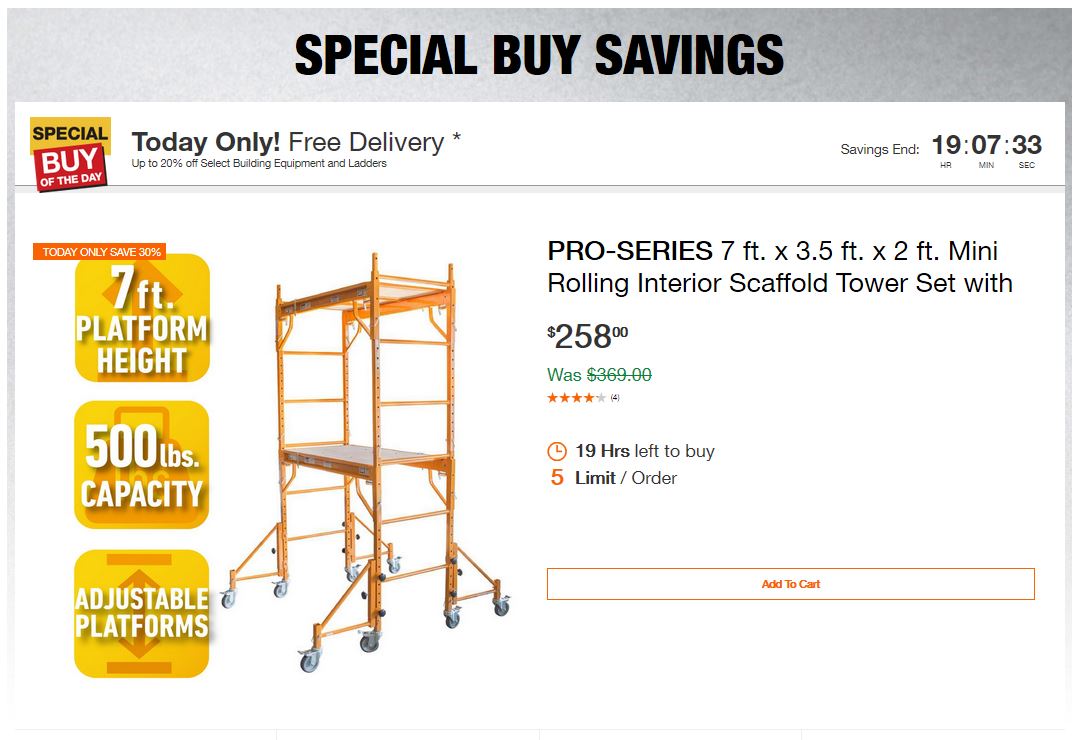Open the review count next to stars
1082x740 pixels.
coord(615,398)
